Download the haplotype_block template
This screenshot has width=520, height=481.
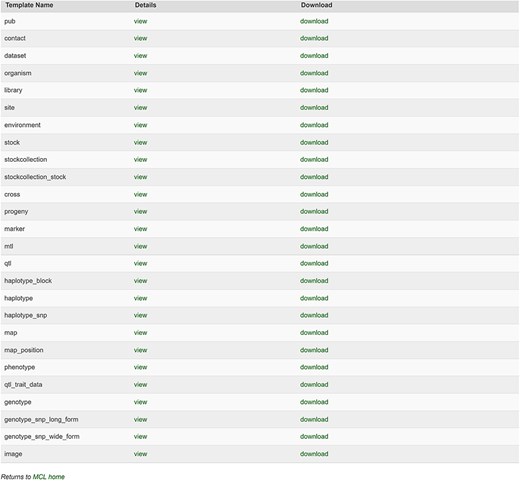pyautogui.click(x=314, y=281)
